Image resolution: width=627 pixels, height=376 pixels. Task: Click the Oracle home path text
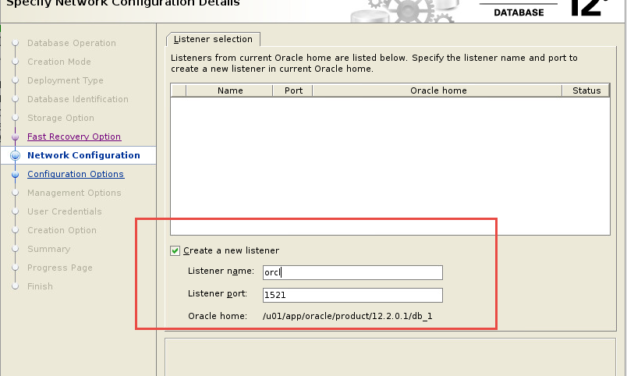[347, 316]
